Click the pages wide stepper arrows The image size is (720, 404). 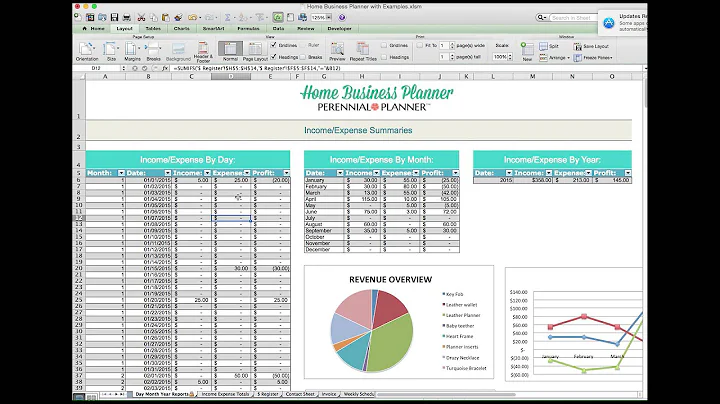[x=452, y=45]
